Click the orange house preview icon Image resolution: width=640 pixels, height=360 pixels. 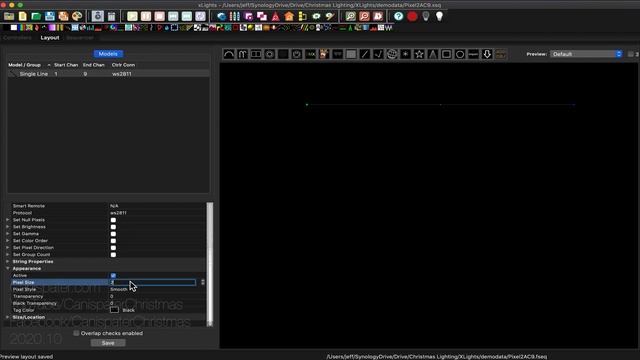tap(289, 16)
